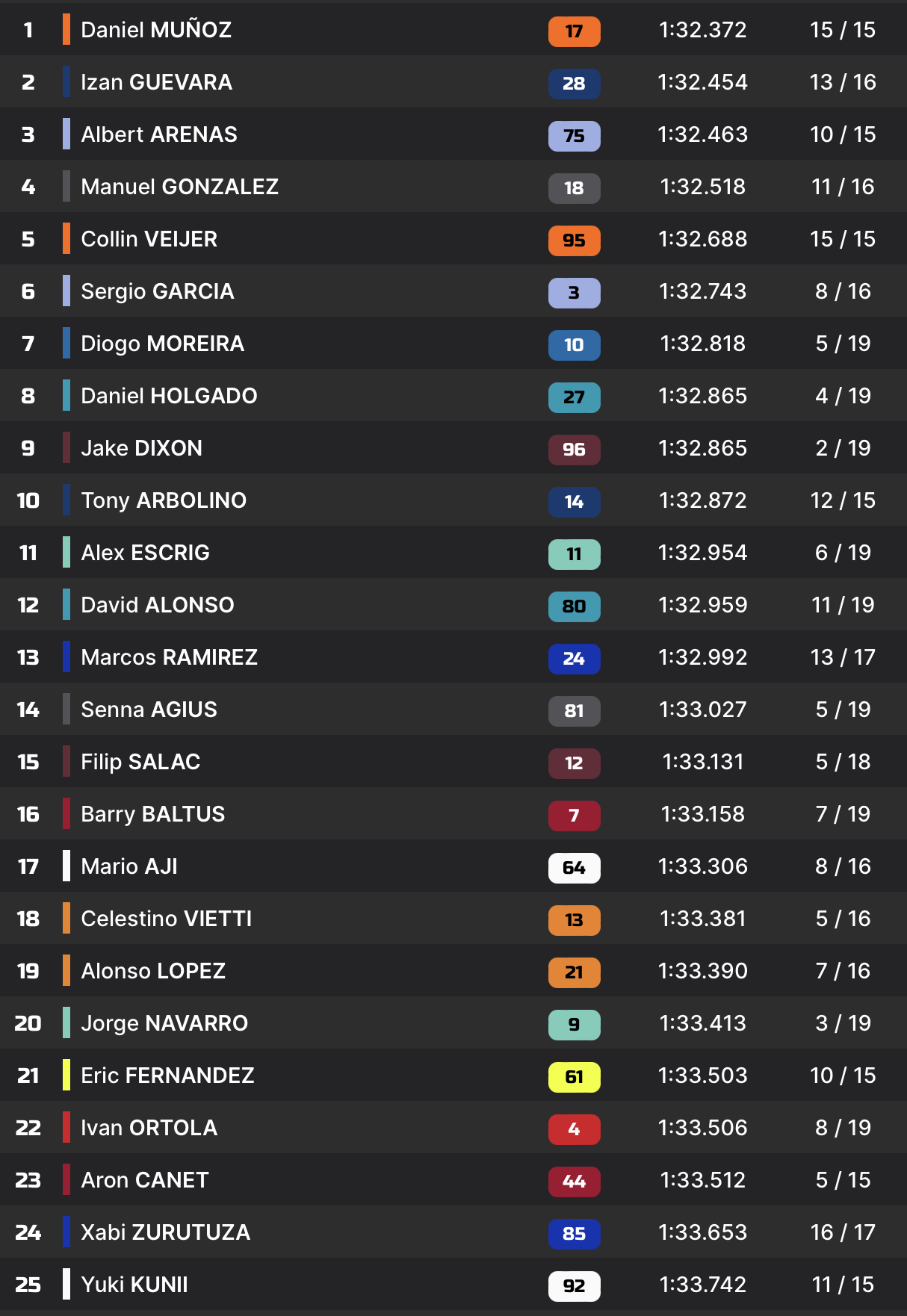Image resolution: width=907 pixels, height=1316 pixels.
Task: Click the orange number 95 badge
Action: click(574, 240)
